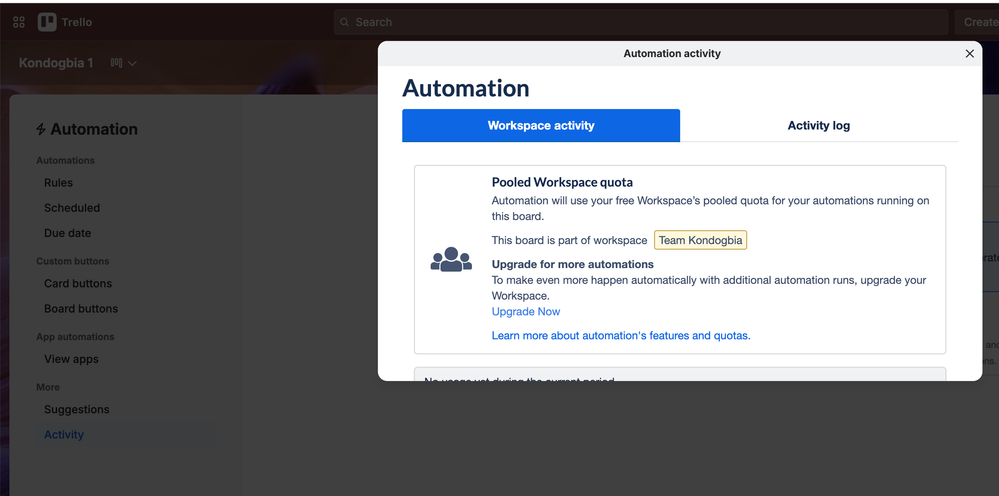This screenshot has height=496, width=999.
Task: Click the lightning bolt Automation icon
Action: (41, 129)
